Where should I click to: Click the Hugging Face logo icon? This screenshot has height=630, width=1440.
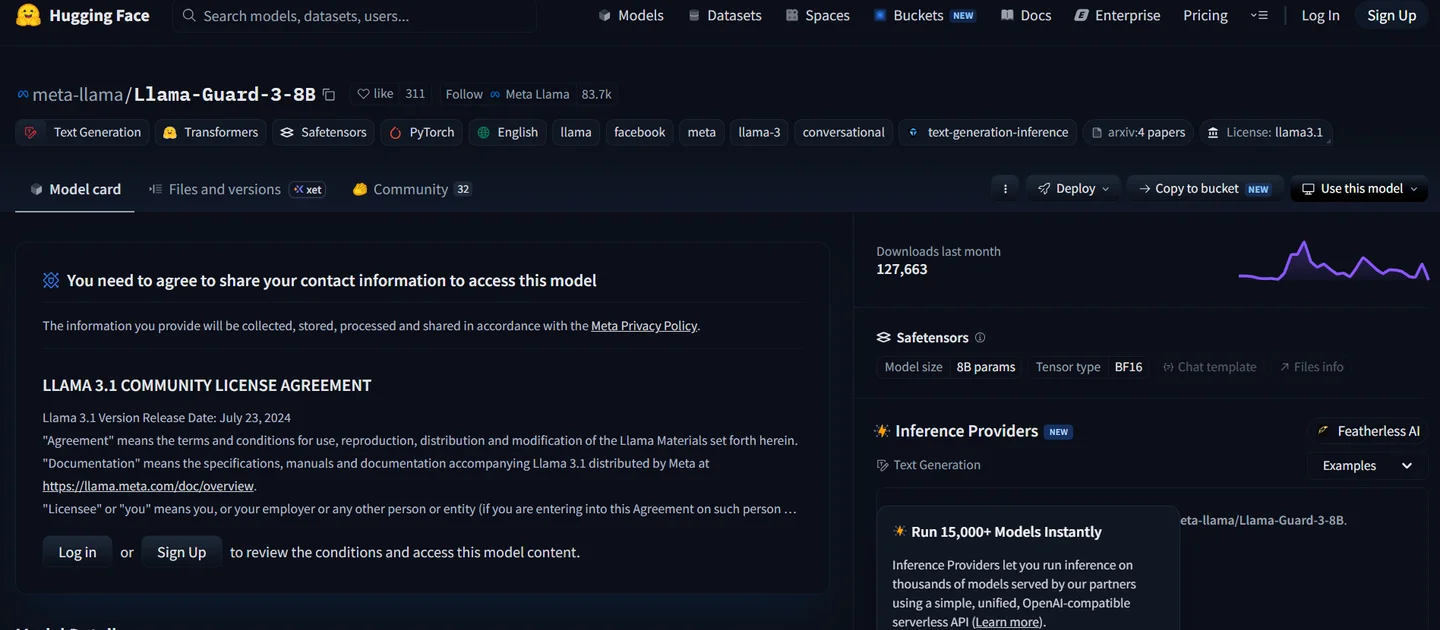[x=28, y=15]
